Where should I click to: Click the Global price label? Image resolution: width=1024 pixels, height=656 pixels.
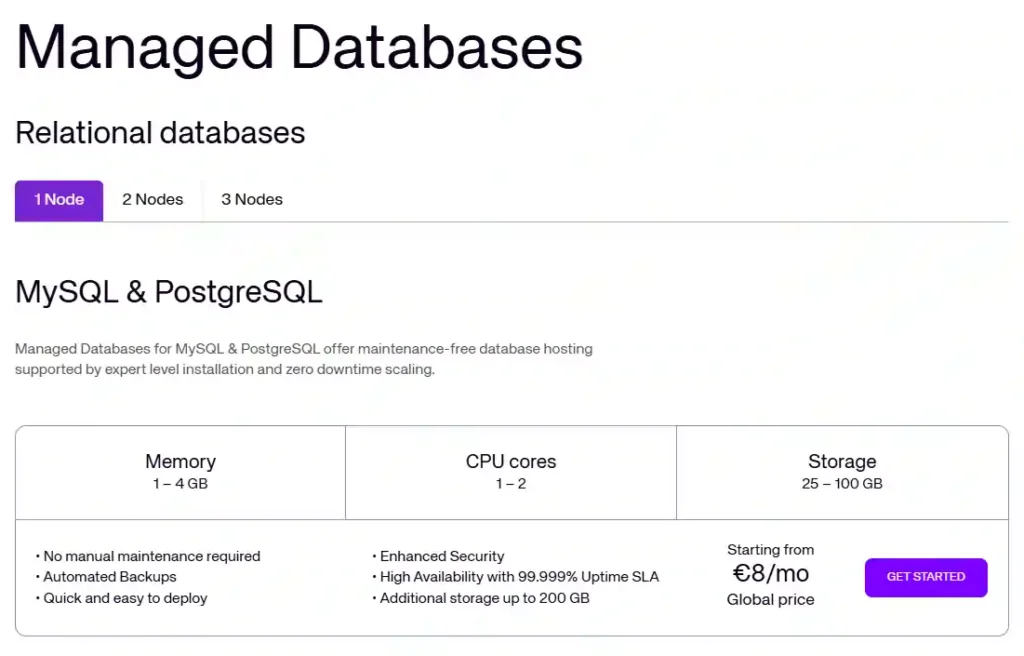click(x=770, y=599)
